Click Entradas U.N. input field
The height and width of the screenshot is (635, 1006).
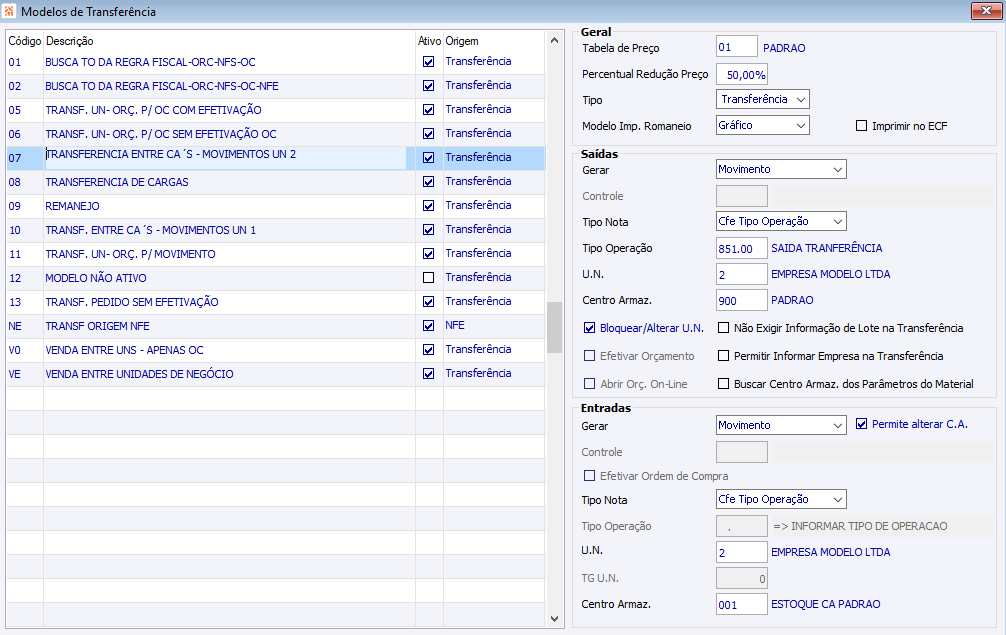click(742, 552)
